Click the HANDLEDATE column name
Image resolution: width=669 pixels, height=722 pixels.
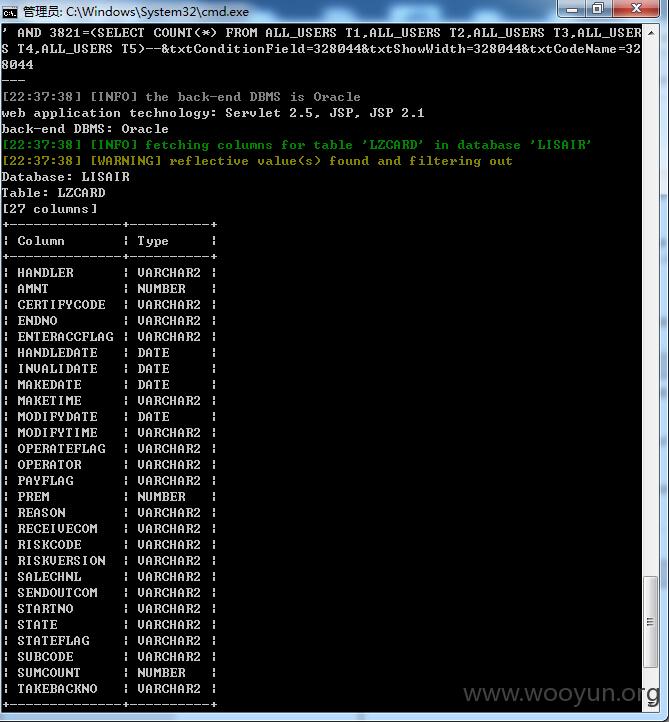57,353
